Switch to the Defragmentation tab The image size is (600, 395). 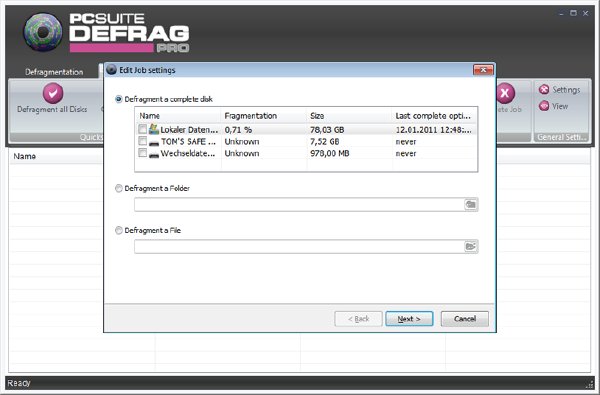54,72
